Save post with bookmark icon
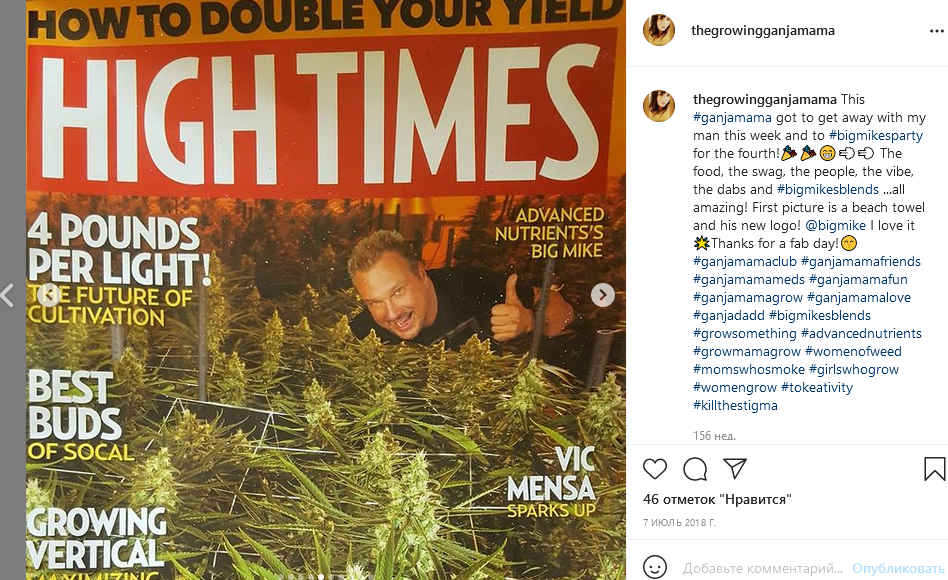Viewport: 948px width, 580px height. [934, 469]
